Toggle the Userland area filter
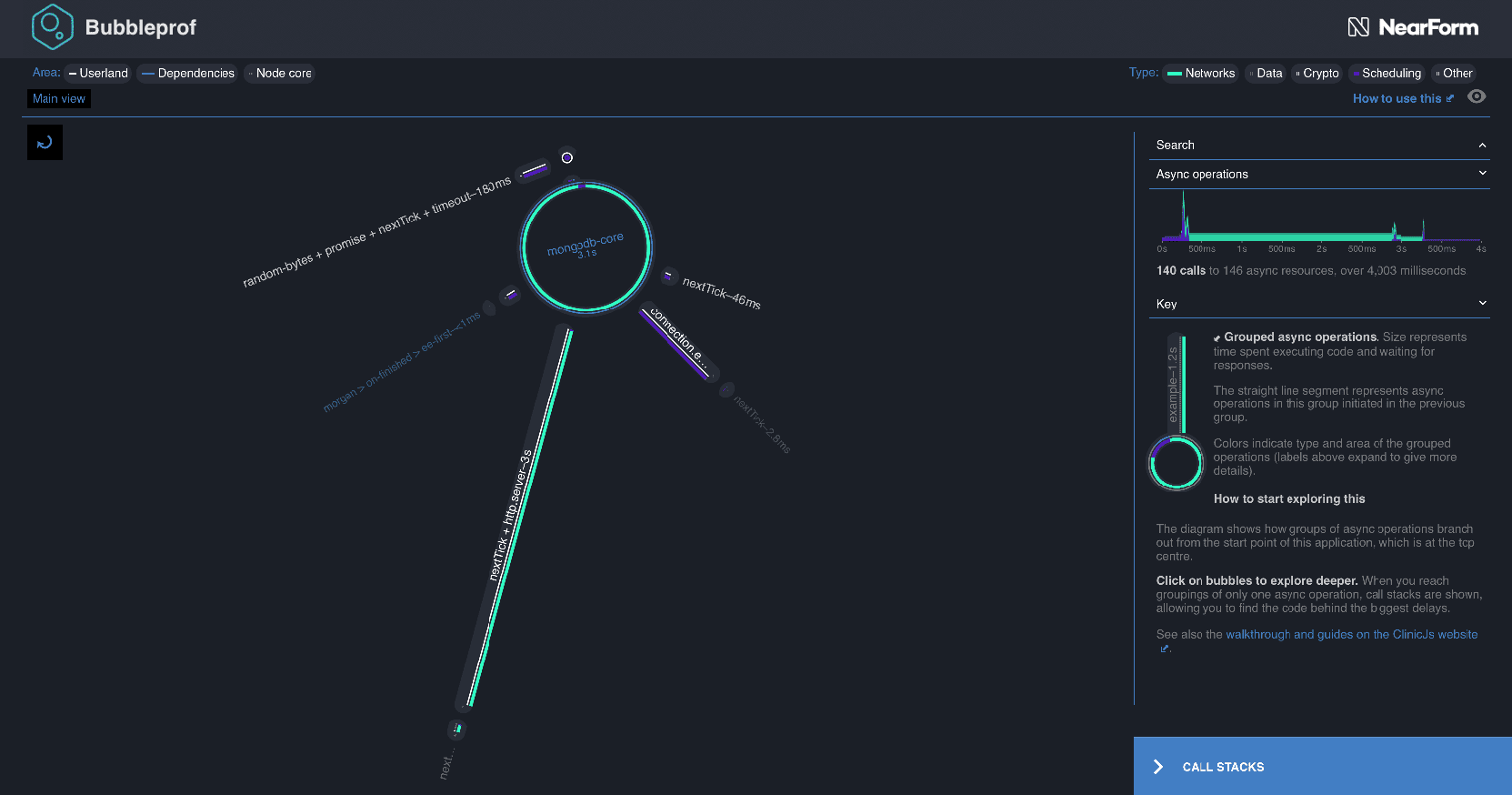Image resolution: width=1512 pixels, height=795 pixels. click(x=98, y=74)
